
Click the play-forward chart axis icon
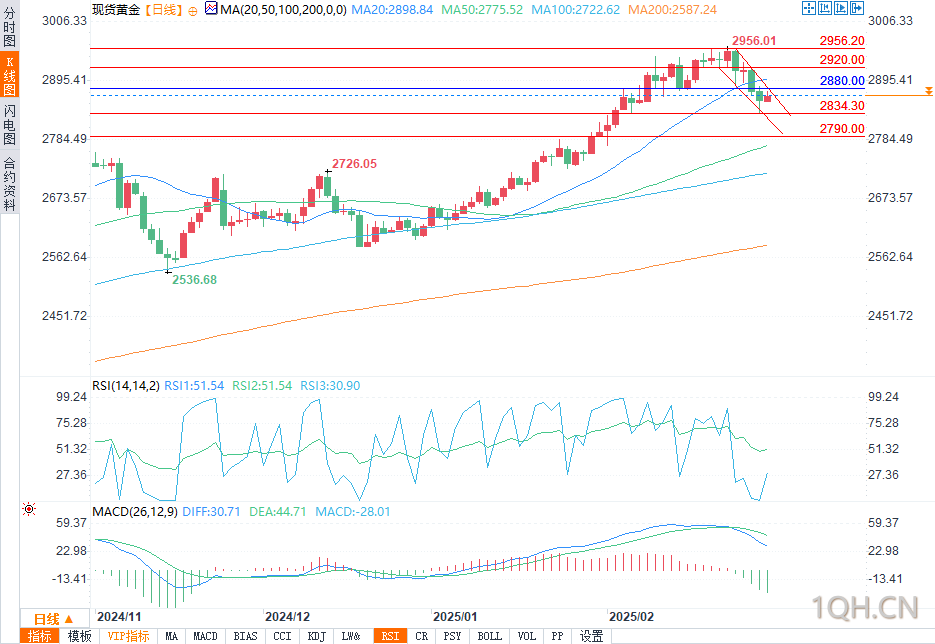(841, 8)
